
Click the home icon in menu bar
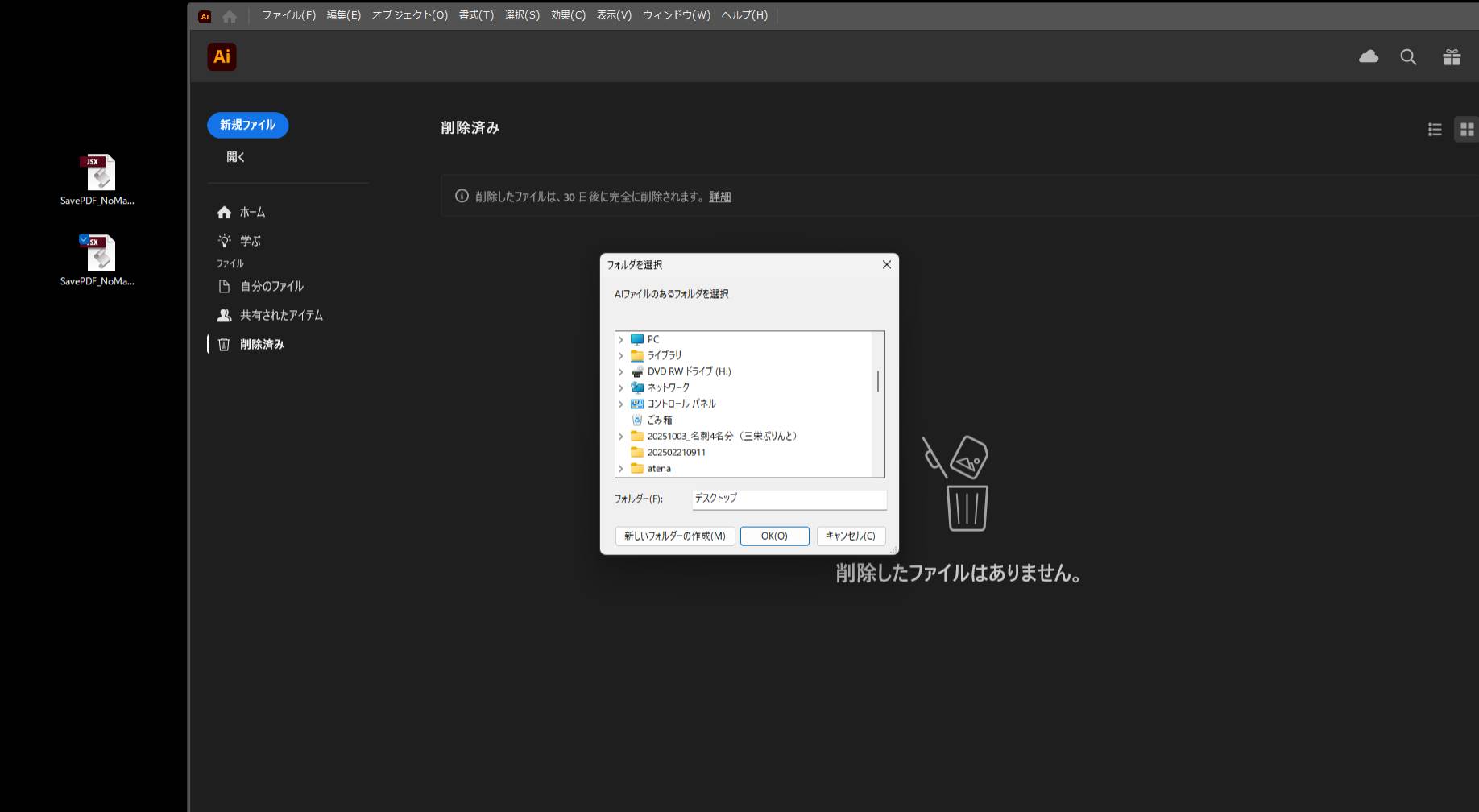tap(230, 15)
